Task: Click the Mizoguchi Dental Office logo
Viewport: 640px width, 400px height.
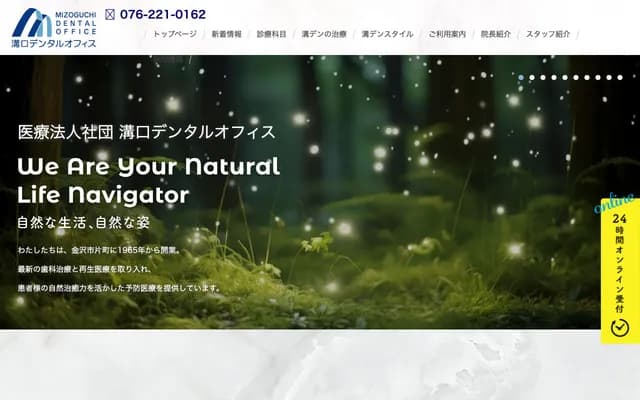Action: point(54,28)
